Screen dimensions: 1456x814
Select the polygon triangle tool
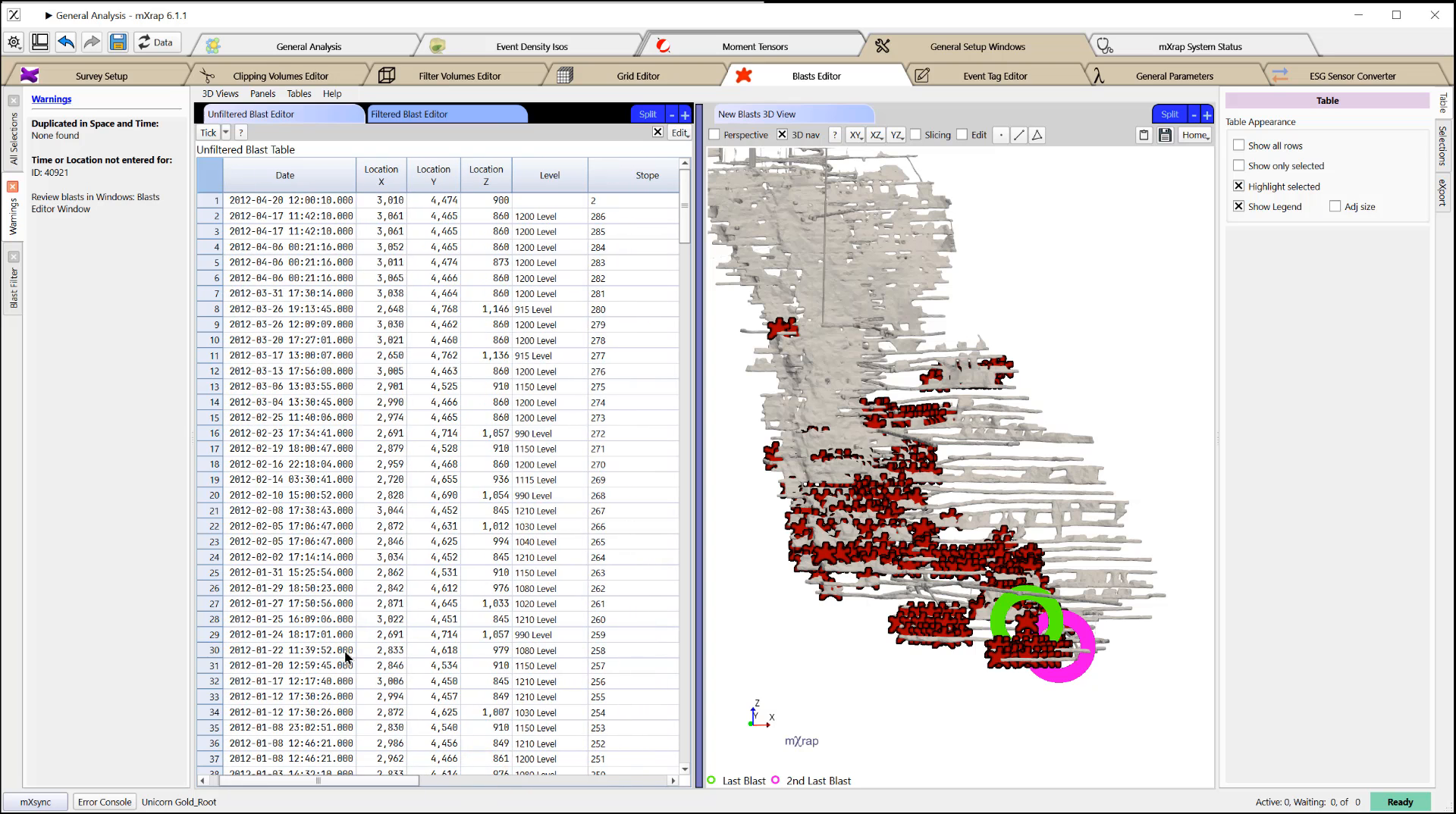[1037, 135]
